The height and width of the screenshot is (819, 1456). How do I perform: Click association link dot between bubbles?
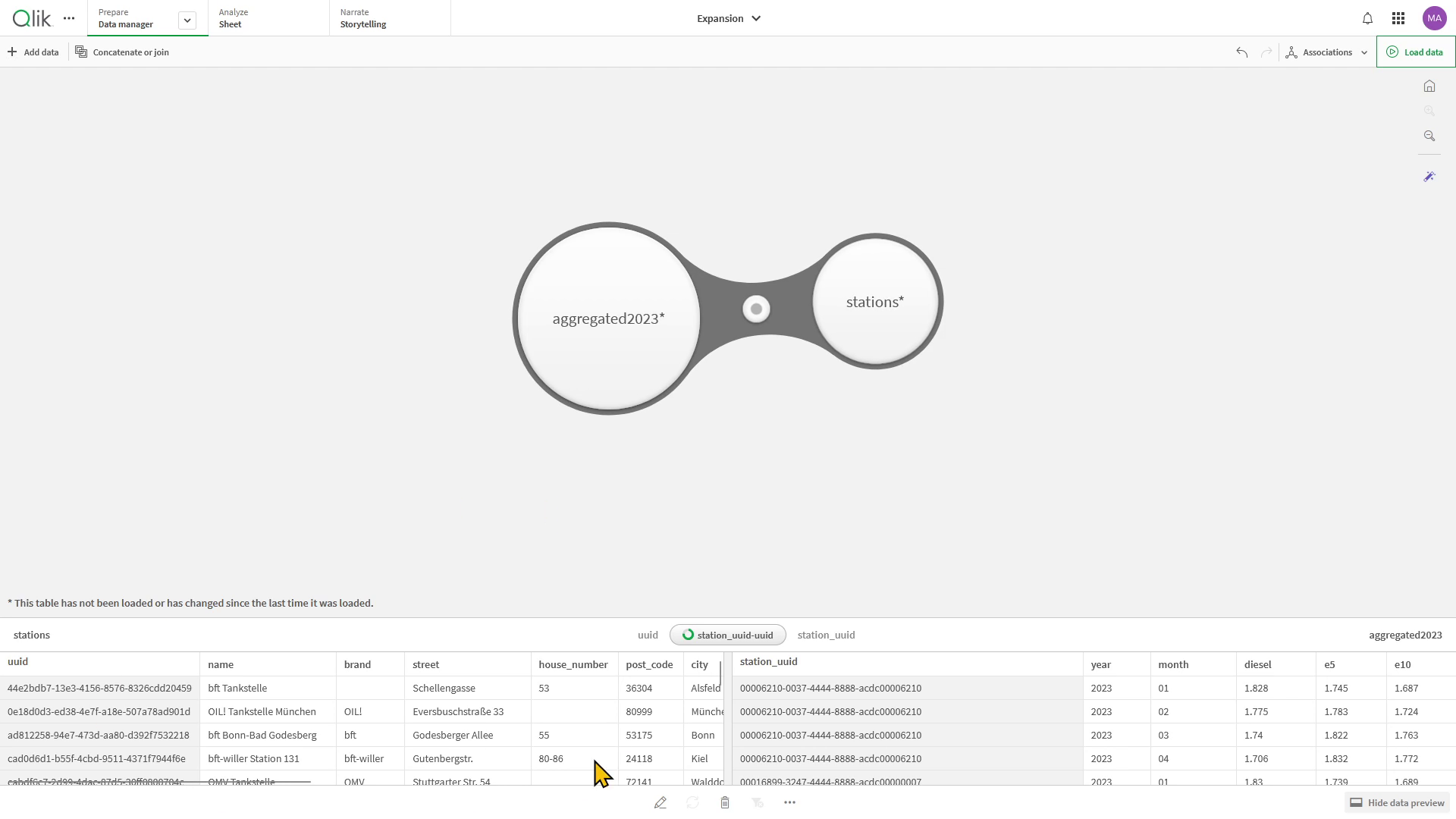tap(756, 309)
